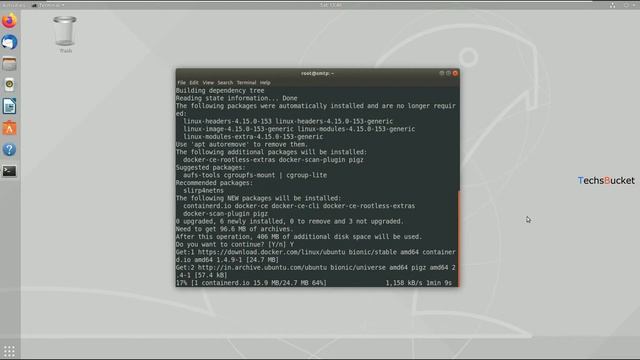Screen dimensions: 640x360
Task: Select the Terminal icon in dock
Action: pyautogui.click(x=9, y=171)
